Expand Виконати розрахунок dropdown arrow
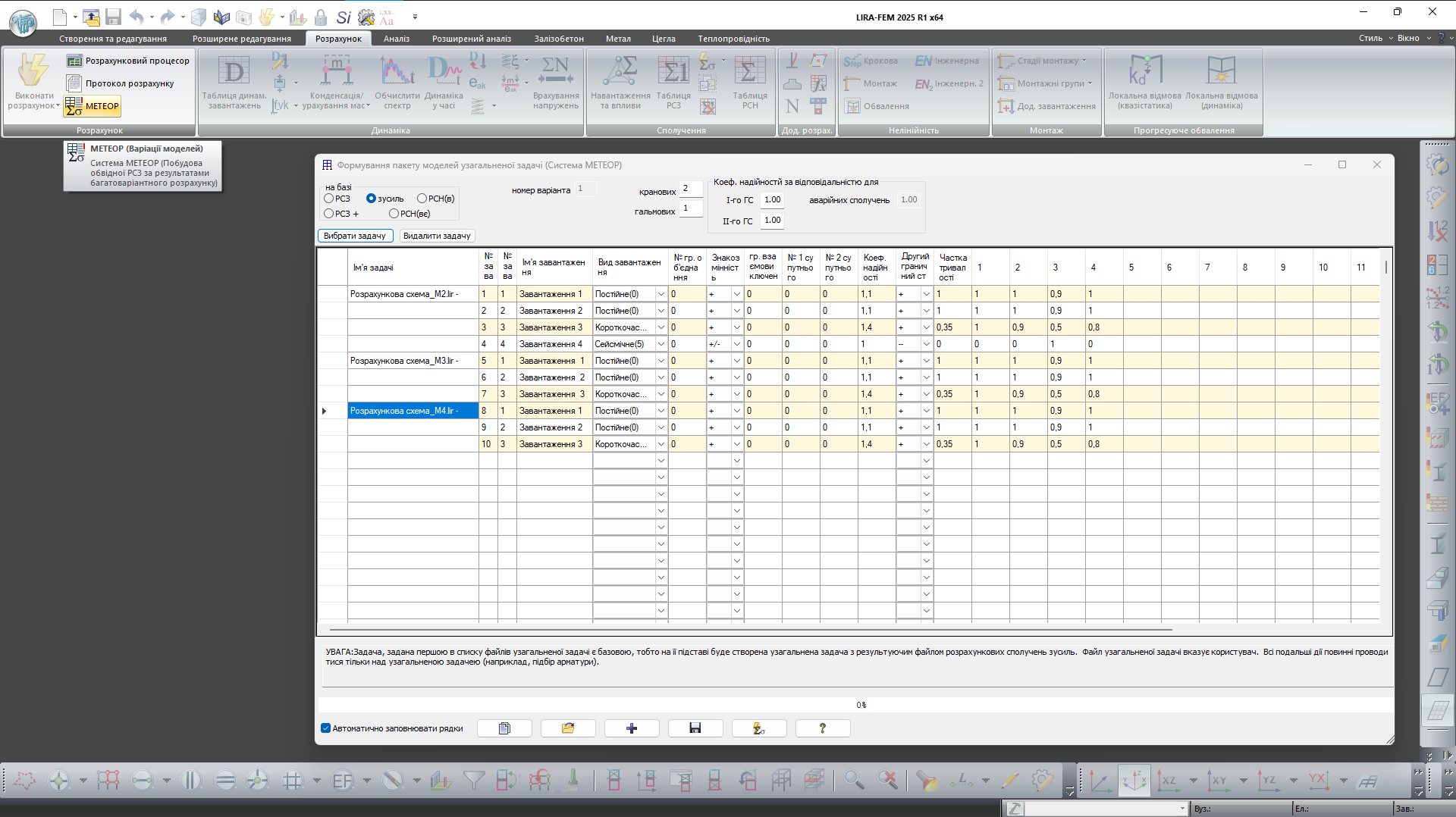1456x817 pixels. [x=58, y=106]
